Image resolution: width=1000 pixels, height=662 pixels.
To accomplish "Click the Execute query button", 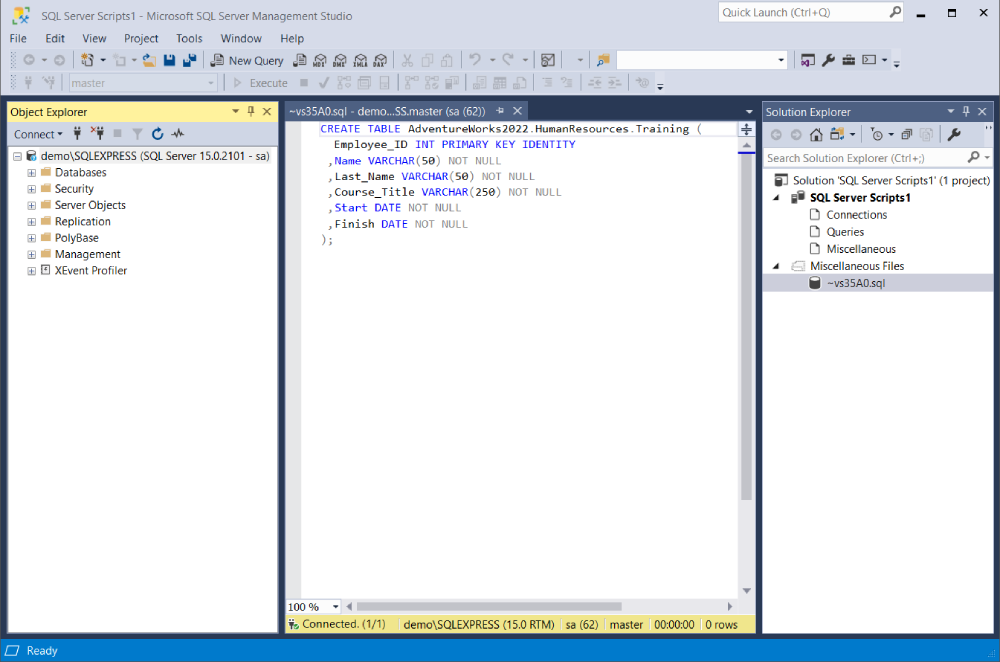I will [261, 83].
